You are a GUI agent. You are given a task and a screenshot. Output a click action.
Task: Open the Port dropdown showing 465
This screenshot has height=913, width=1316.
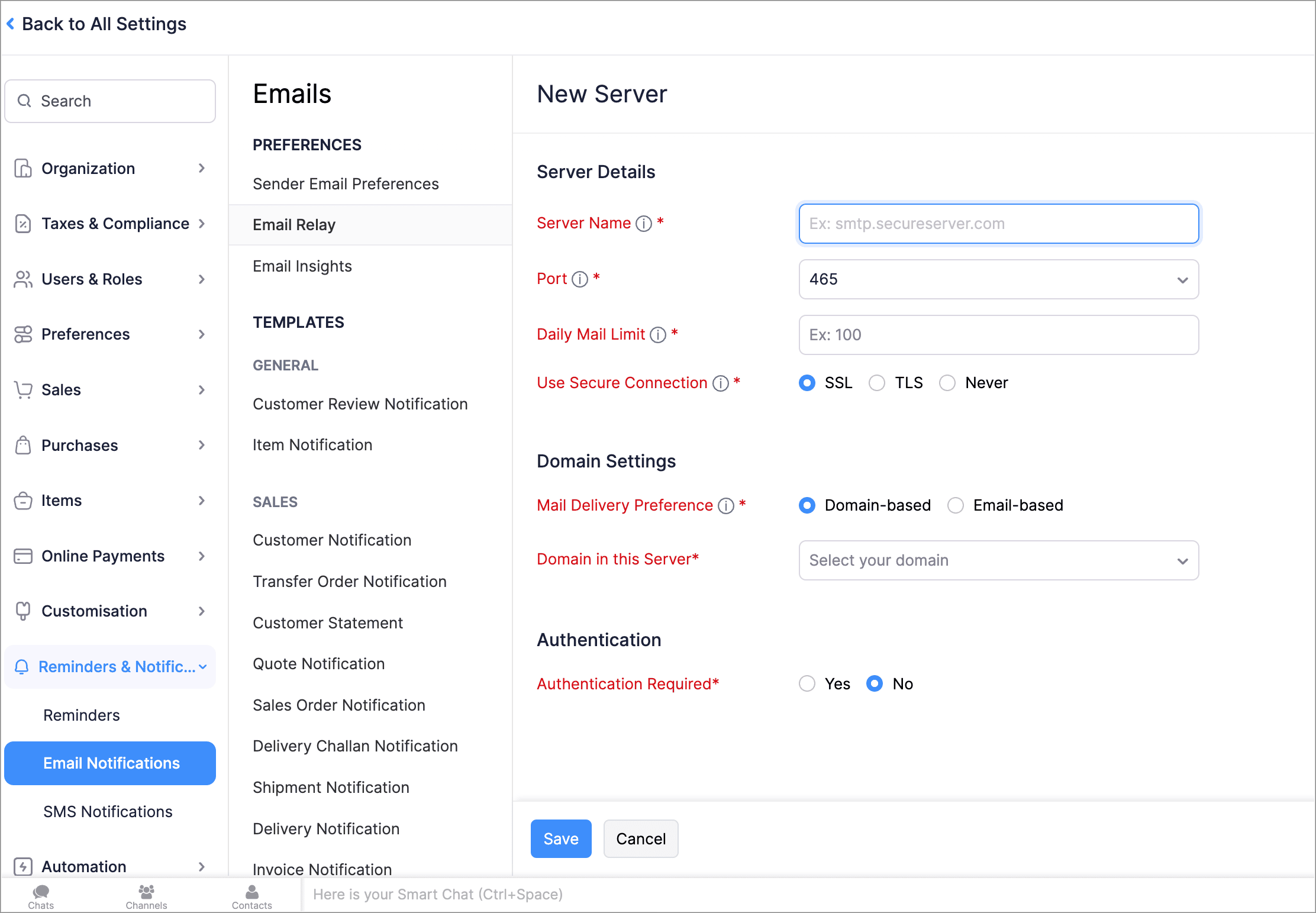(998, 279)
